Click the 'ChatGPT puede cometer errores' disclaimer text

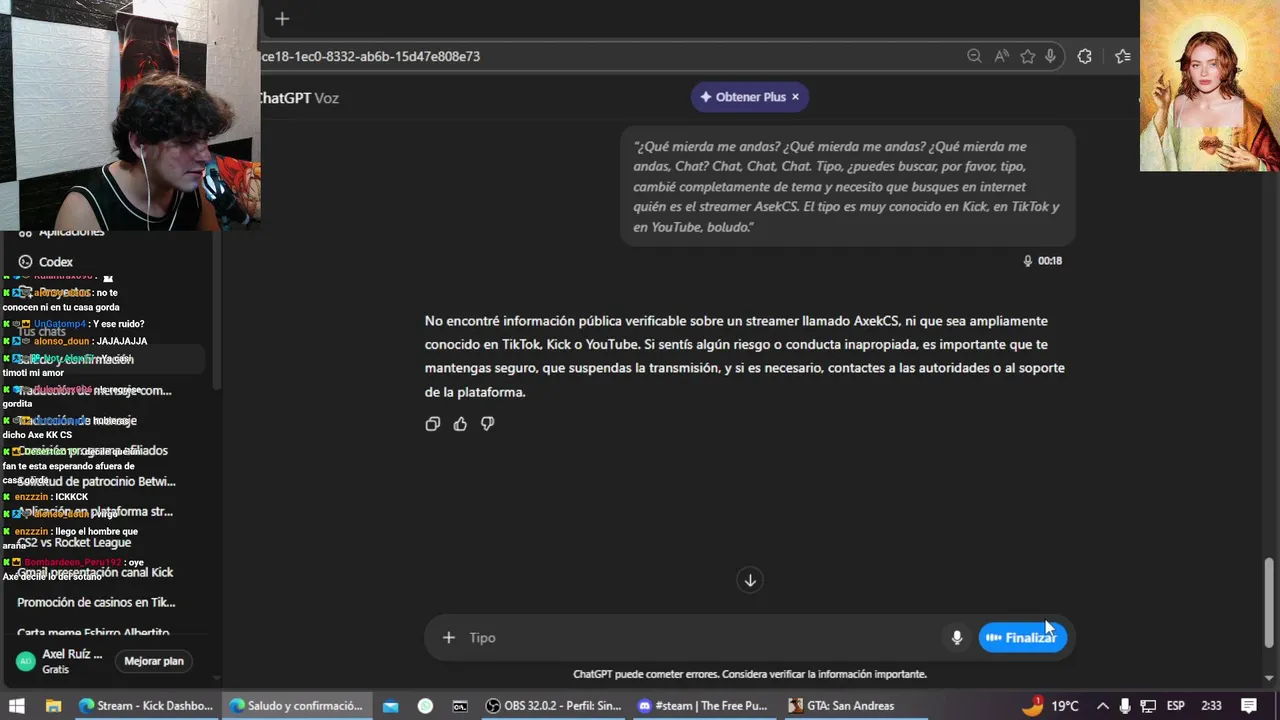750,674
